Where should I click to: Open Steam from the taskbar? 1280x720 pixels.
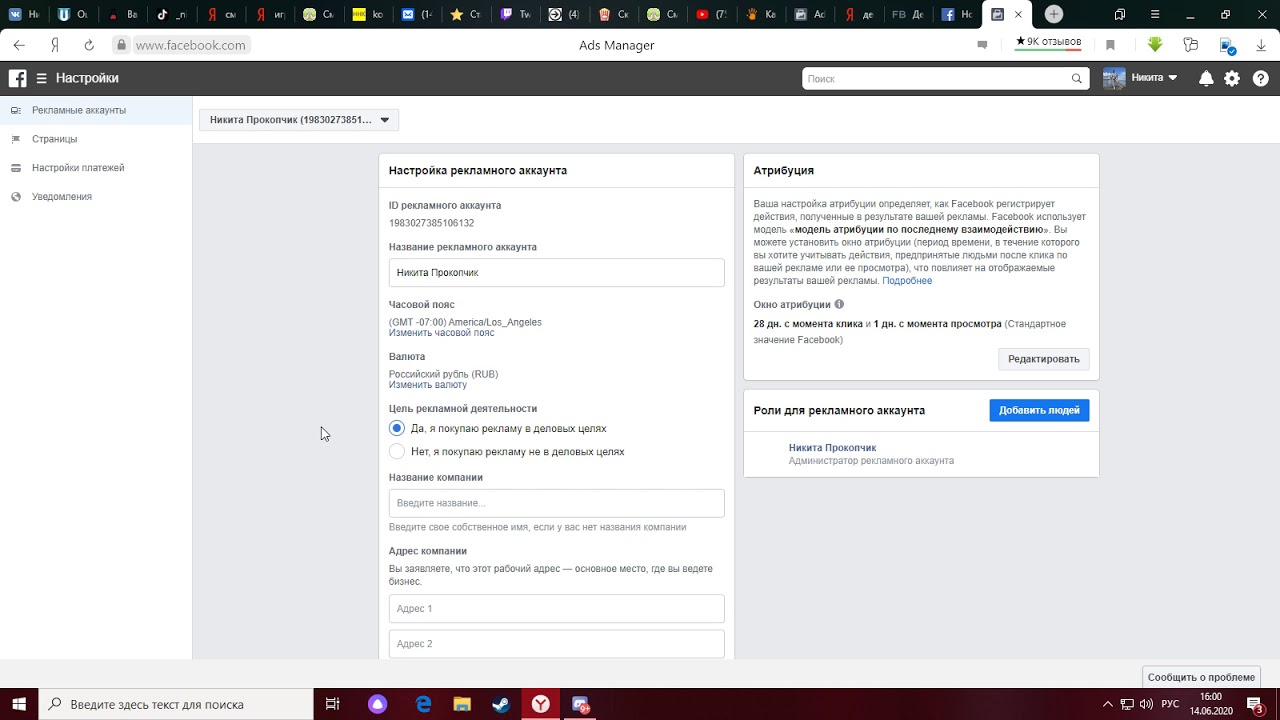coord(501,704)
